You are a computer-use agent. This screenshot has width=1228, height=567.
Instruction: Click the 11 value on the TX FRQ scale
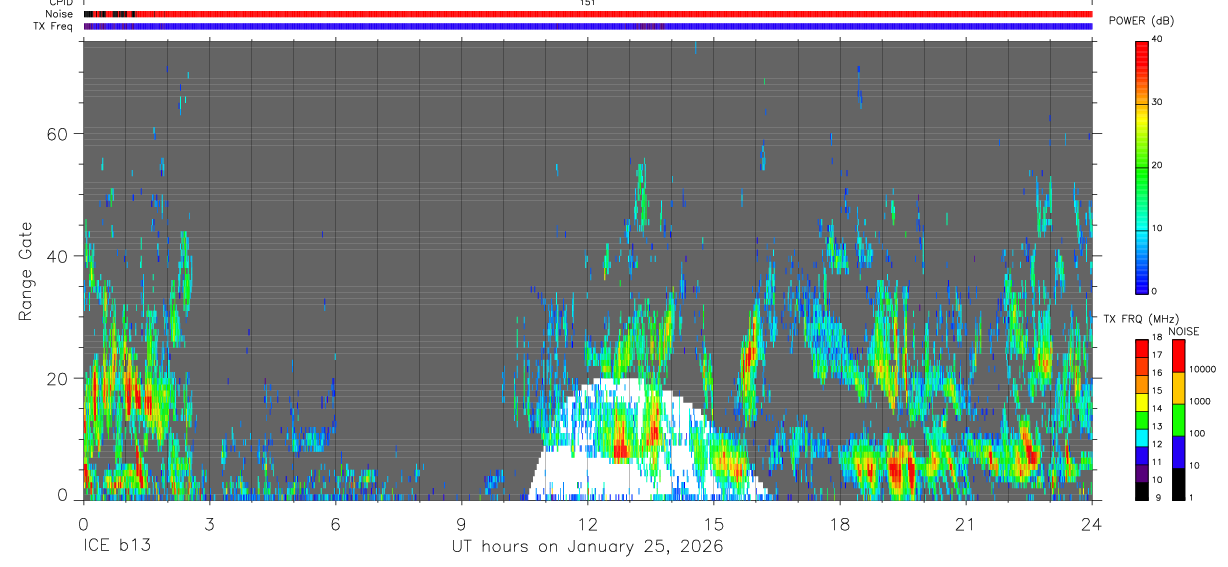pos(1156,462)
